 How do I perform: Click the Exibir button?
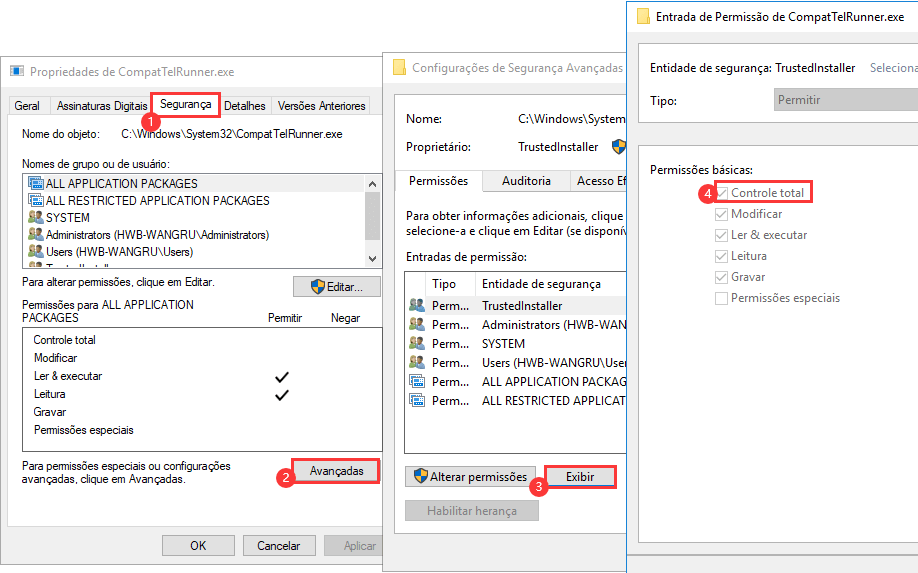pyautogui.click(x=580, y=477)
